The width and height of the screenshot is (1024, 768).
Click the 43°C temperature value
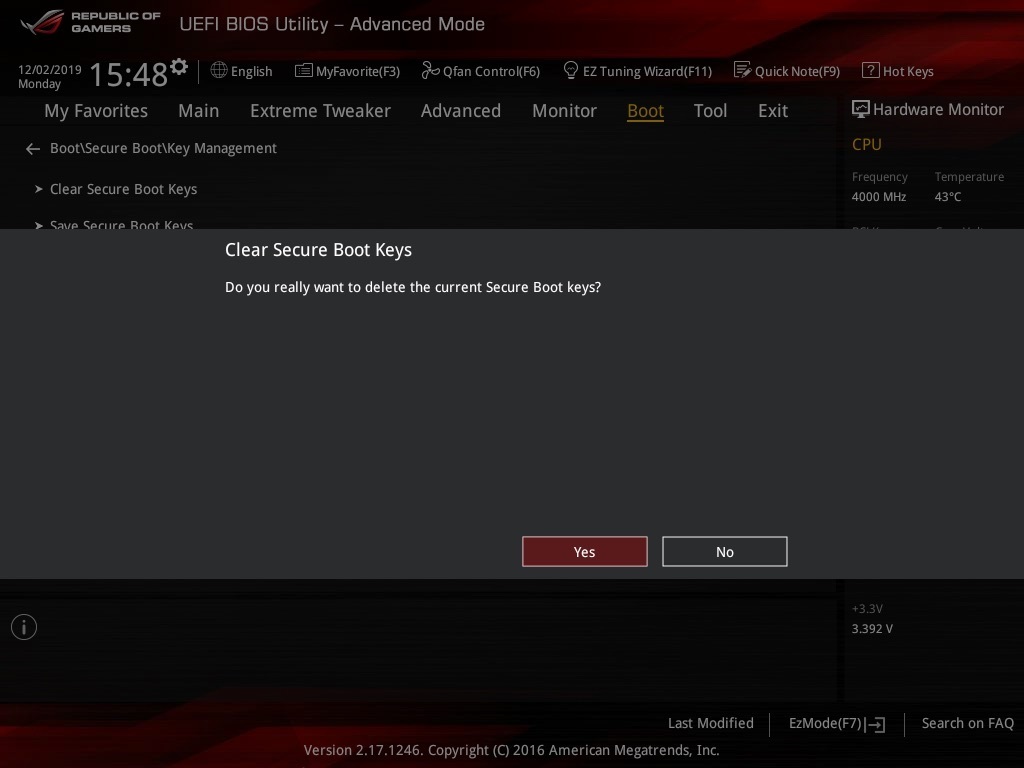click(948, 197)
